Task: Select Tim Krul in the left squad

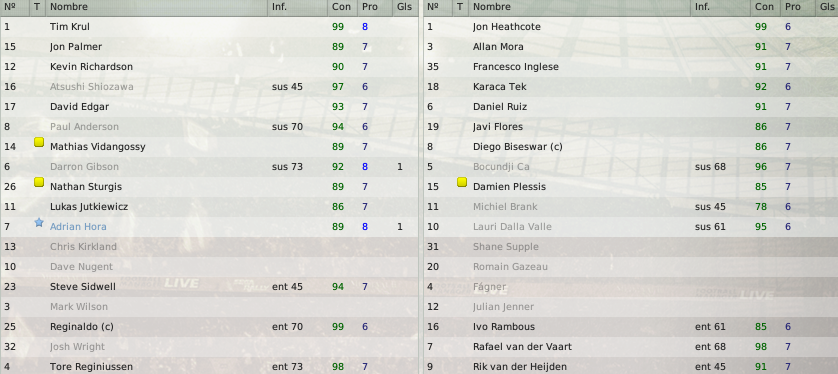Action: coord(209,27)
